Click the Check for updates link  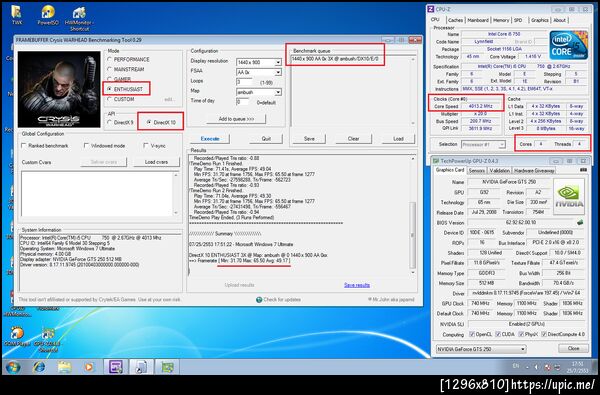282,300
